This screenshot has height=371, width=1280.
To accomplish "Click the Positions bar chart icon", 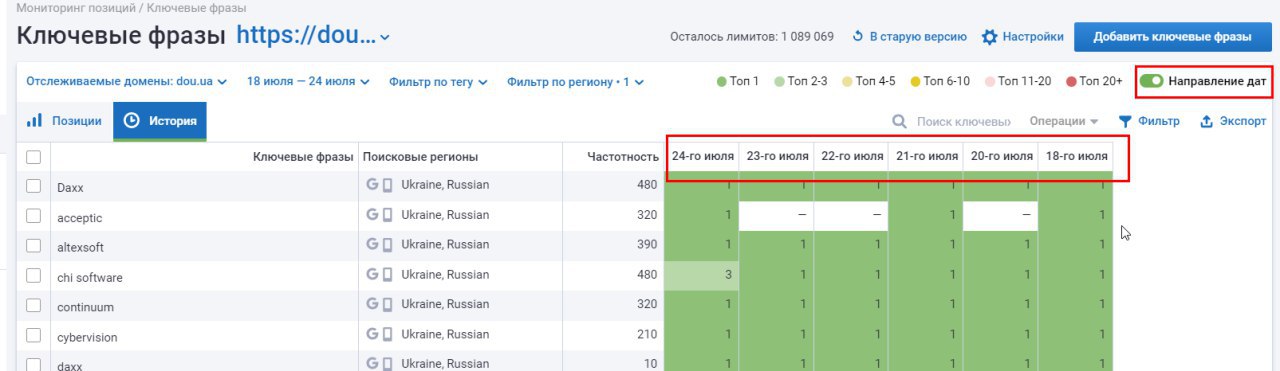I will pyautogui.click(x=34, y=121).
